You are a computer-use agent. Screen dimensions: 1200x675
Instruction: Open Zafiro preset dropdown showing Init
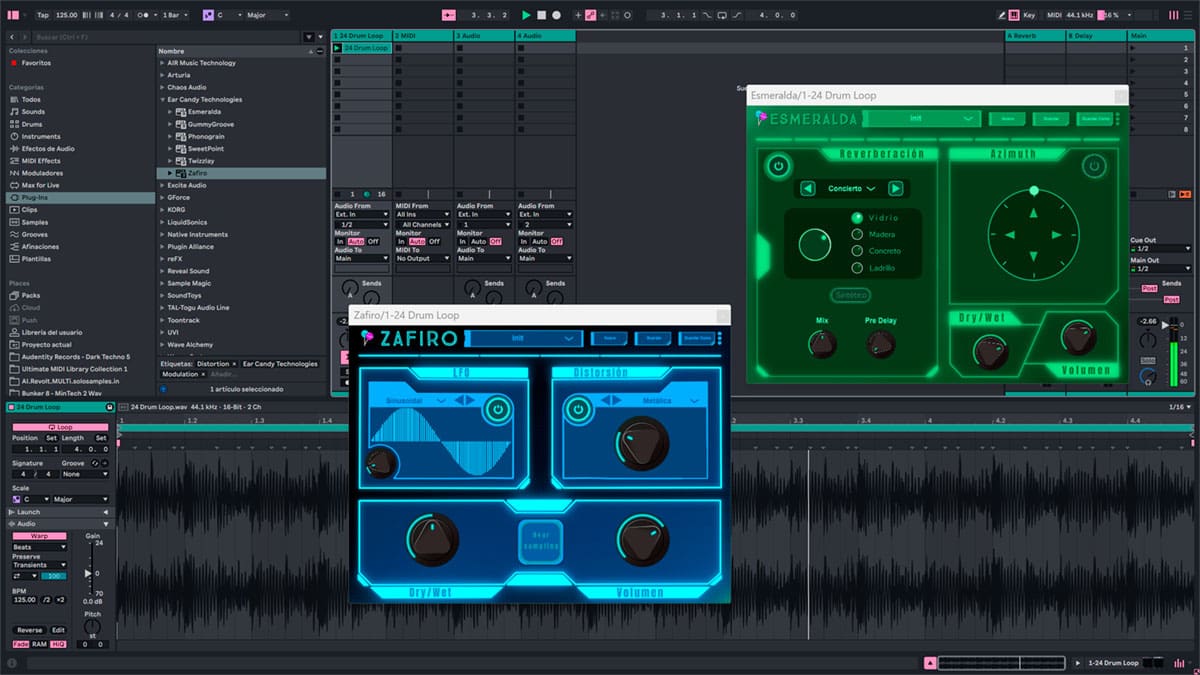(524, 338)
